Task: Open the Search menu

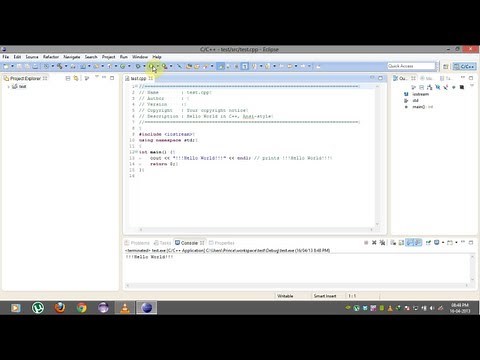Action: [91, 57]
